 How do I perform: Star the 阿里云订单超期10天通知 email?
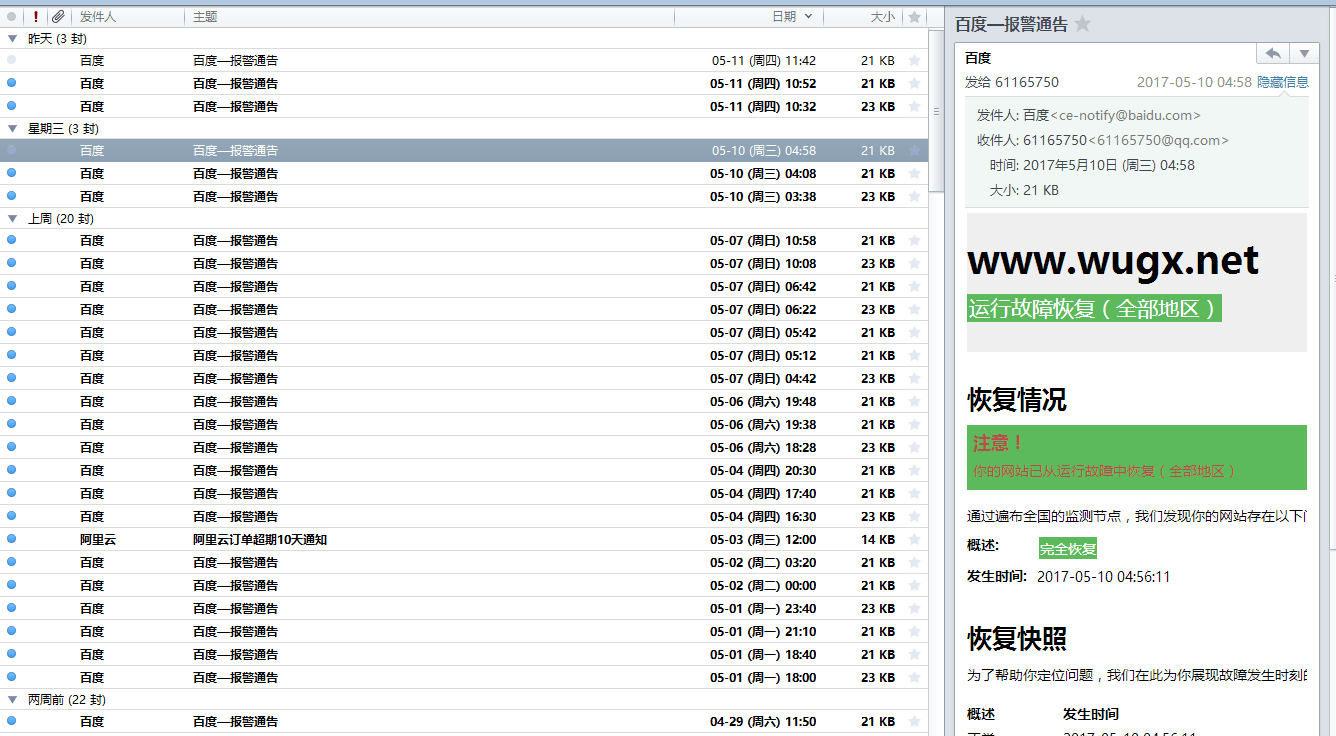click(x=914, y=539)
